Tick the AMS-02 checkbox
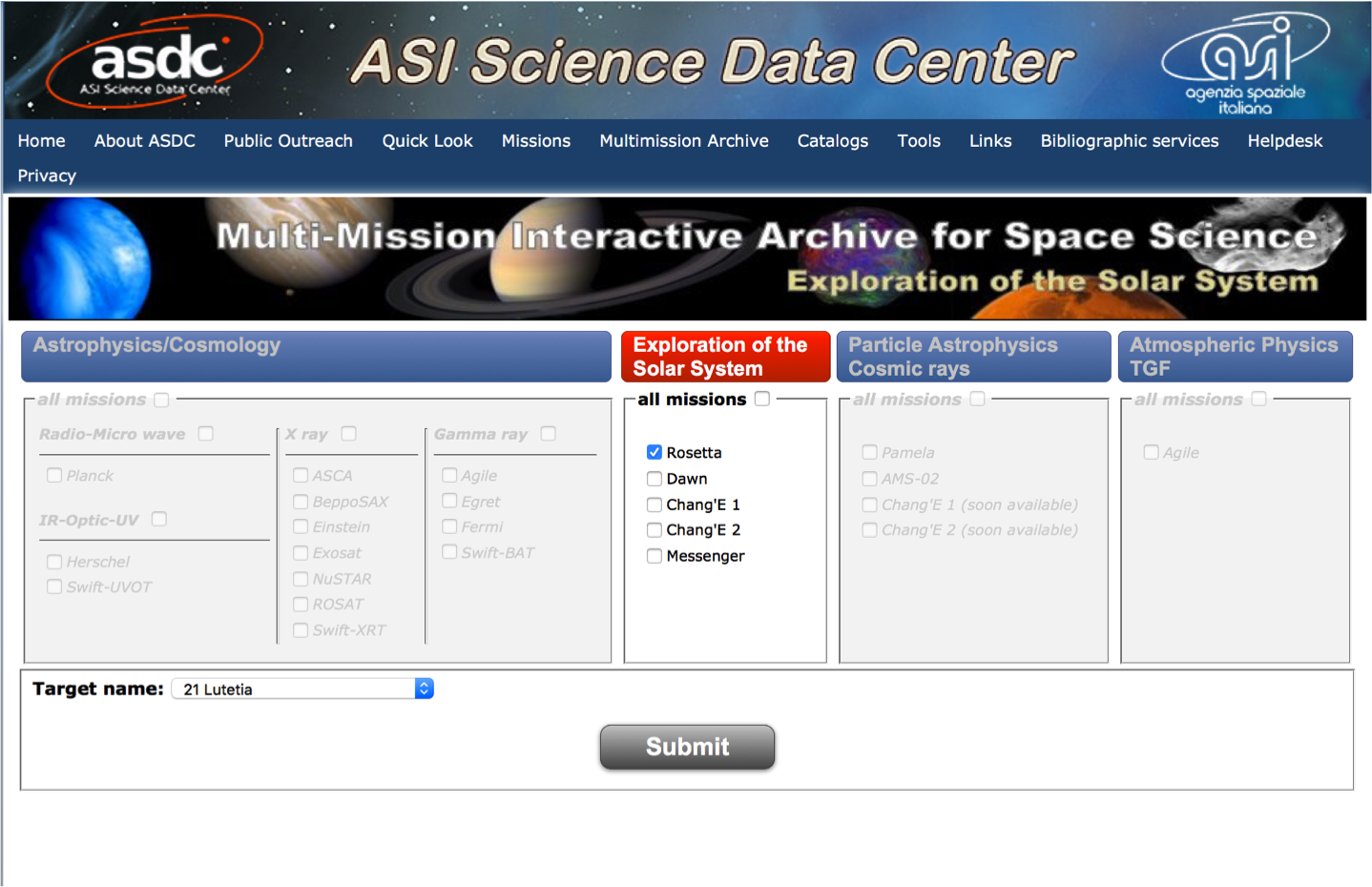Screen dimensions: 1372x887 click(x=869, y=479)
